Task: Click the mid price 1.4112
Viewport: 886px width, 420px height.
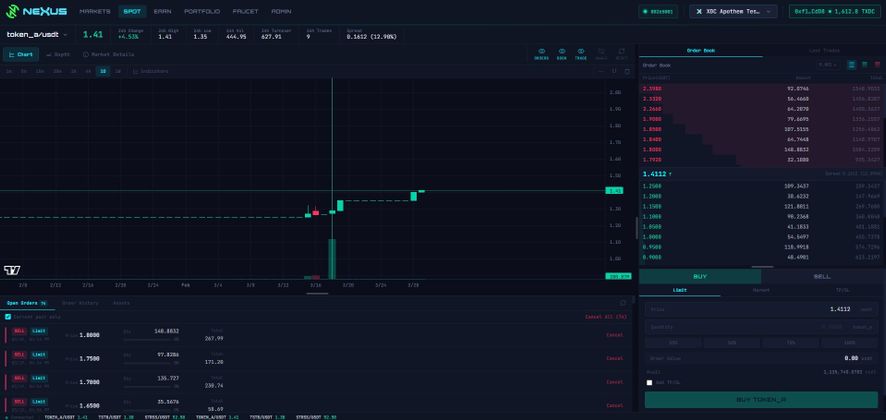Action: [x=655, y=174]
